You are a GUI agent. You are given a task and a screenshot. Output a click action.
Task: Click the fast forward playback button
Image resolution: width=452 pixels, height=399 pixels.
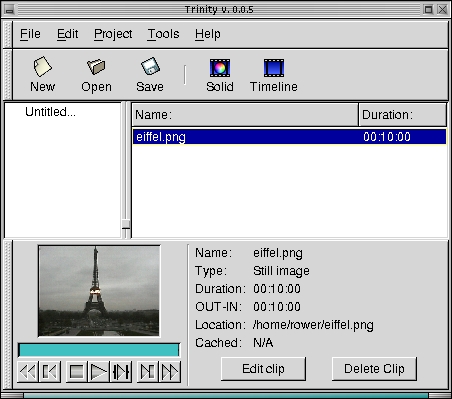[x=170, y=372]
